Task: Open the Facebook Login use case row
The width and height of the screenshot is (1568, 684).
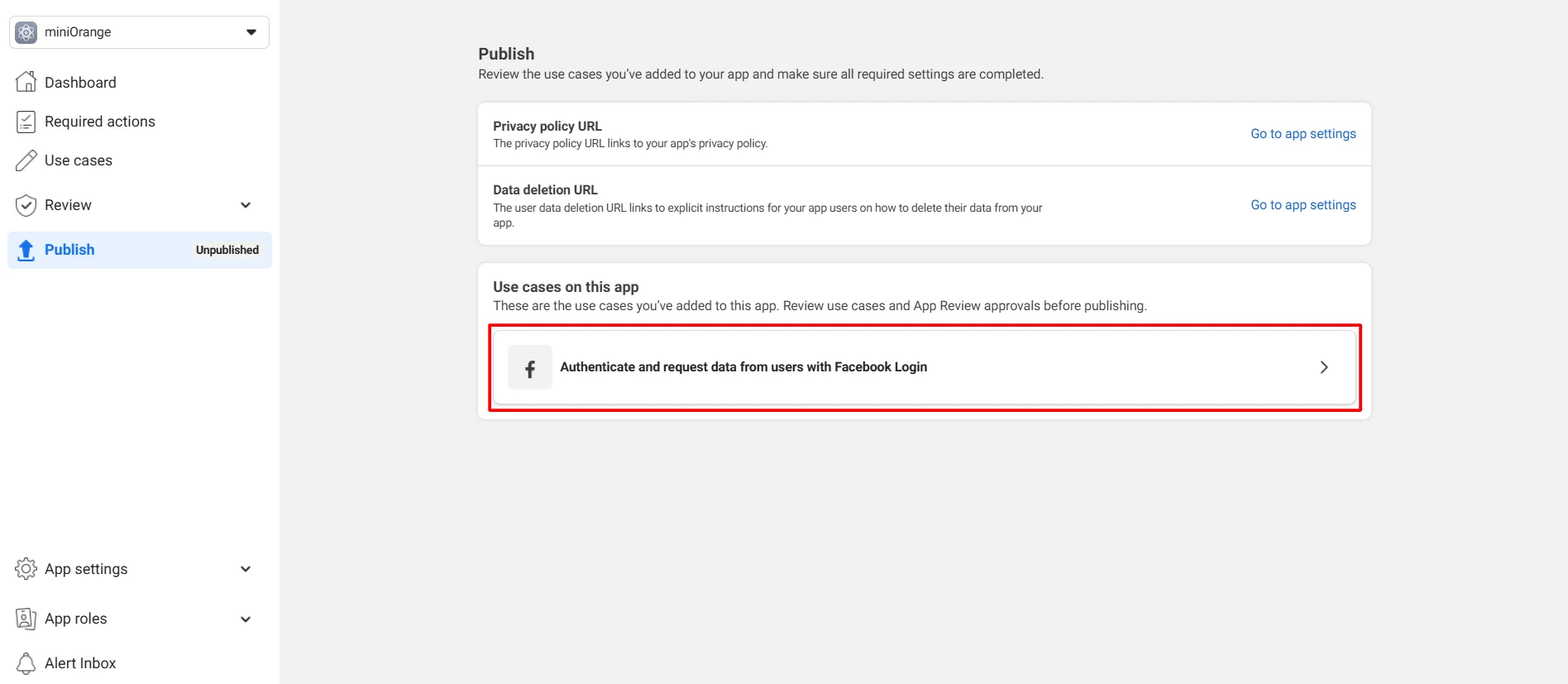Action: point(925,367)
